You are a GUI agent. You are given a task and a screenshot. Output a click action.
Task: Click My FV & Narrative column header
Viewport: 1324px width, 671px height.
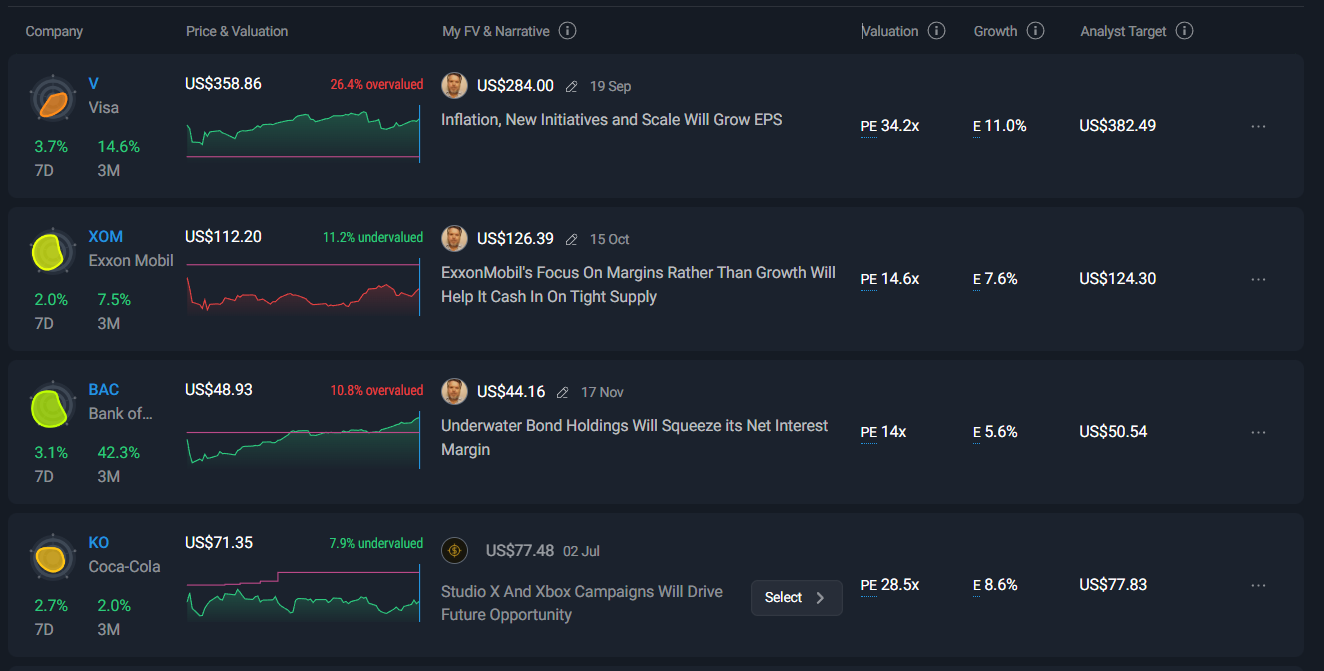(x=496, y=31)
